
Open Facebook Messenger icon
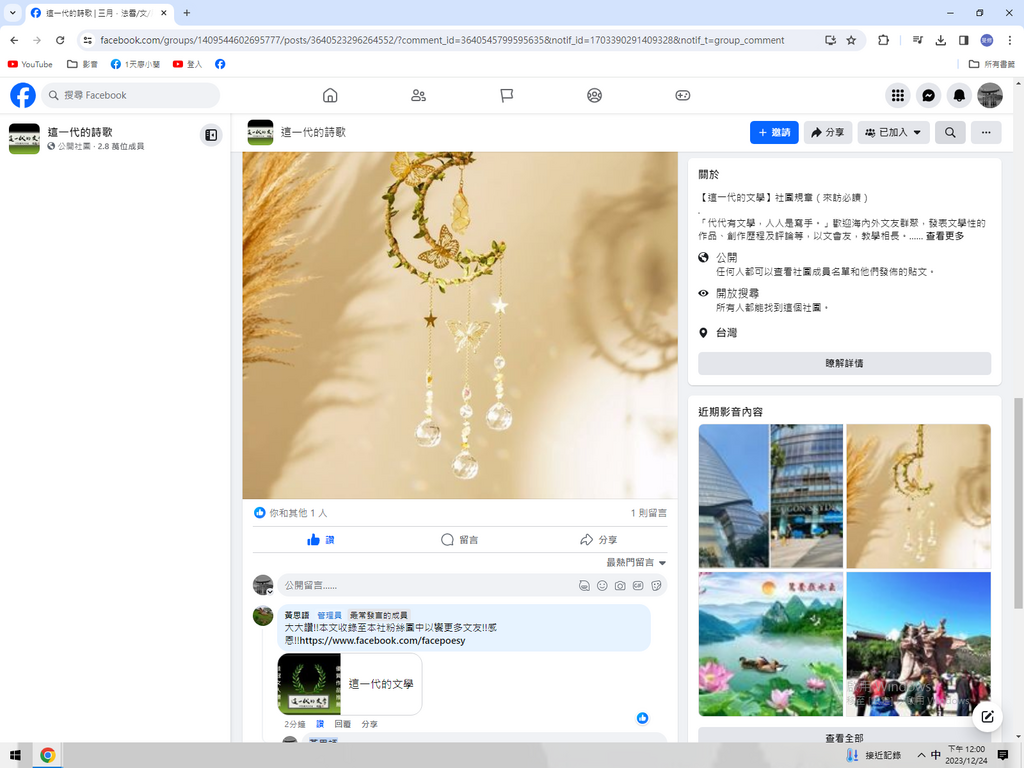tap(928, 95)
